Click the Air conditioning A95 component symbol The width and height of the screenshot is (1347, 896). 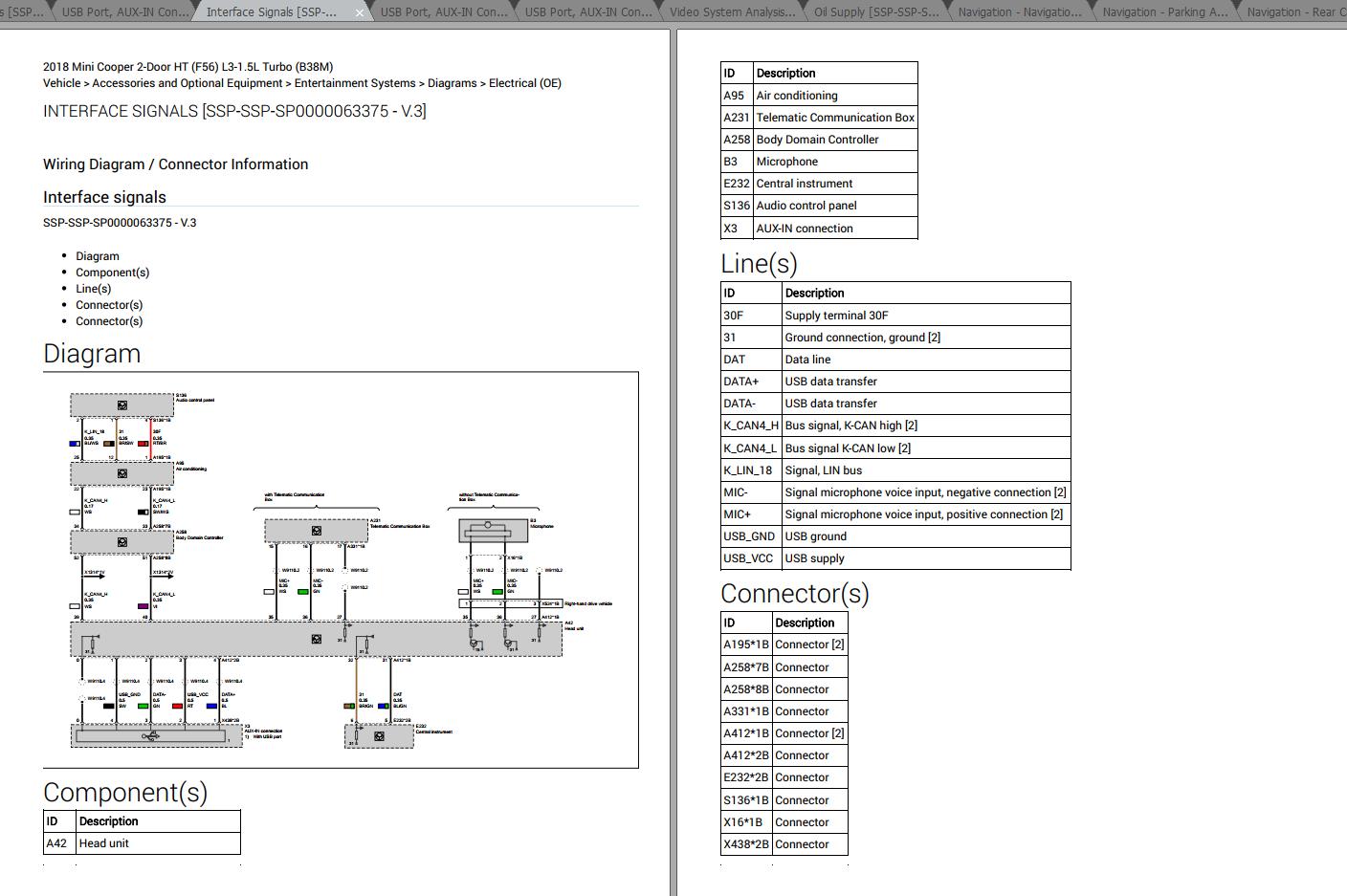121,473
